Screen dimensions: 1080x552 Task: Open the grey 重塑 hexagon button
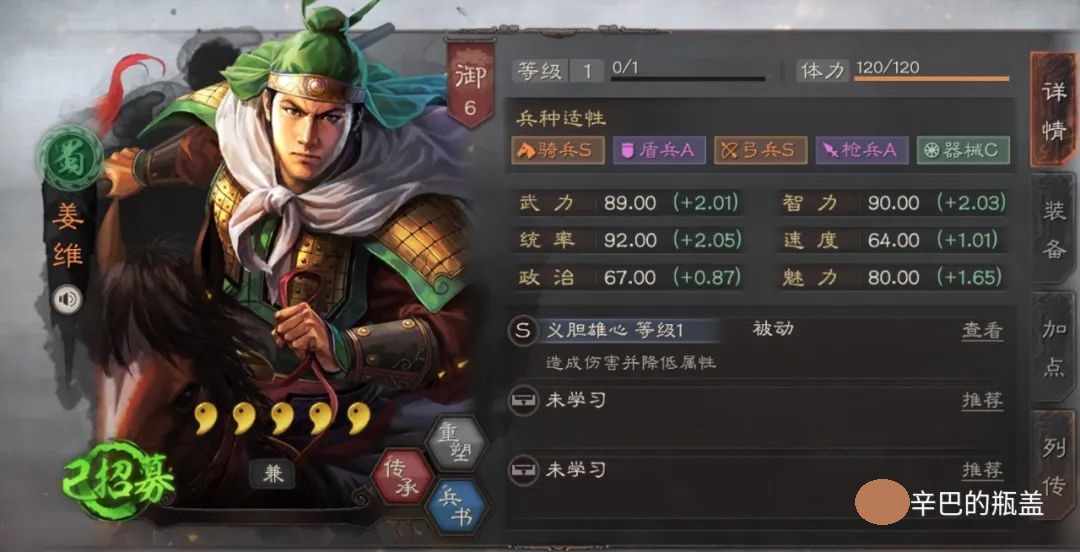click(455, 442)
